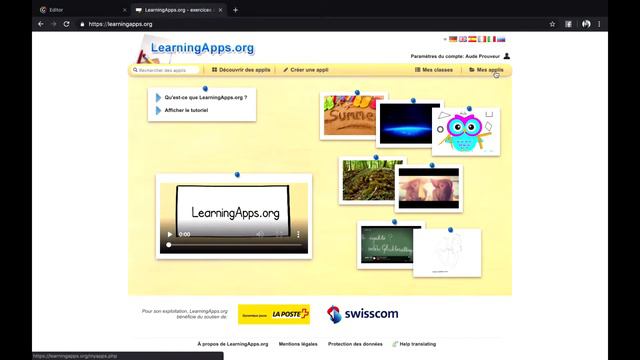Expand the language list arrow beside flags

[x=445, y=39]
